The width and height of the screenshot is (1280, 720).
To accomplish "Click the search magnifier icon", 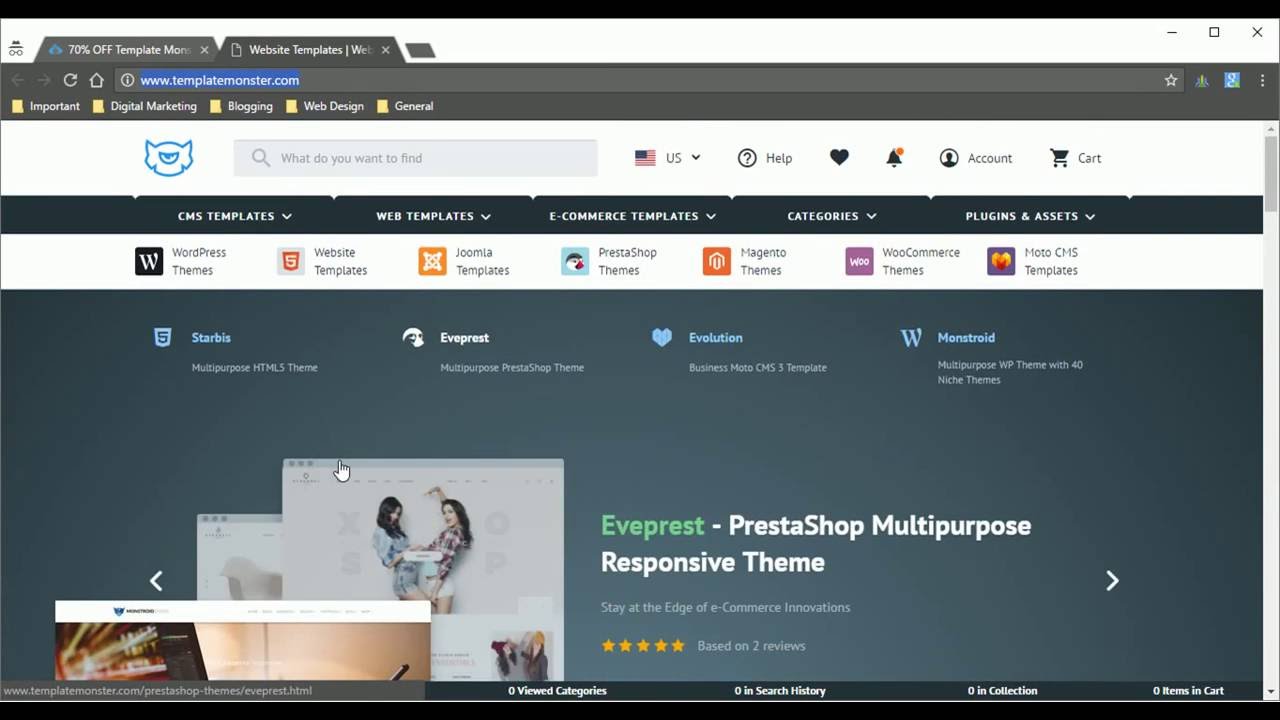I will [x=261, y=158].
